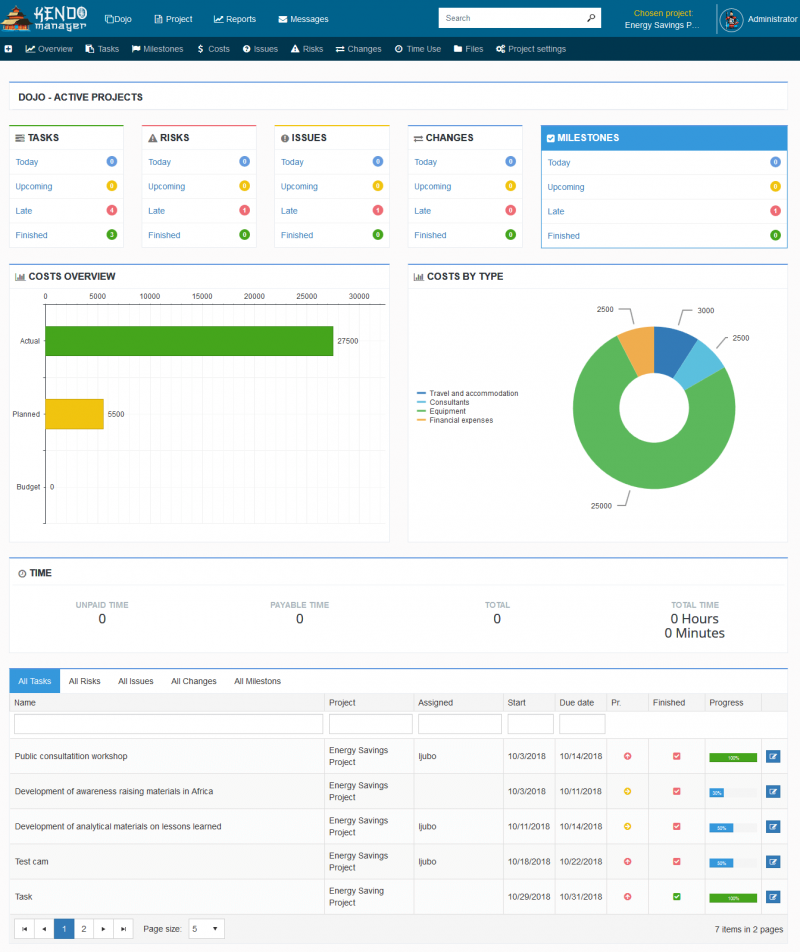Open edit icon for Development of analytical materials
This screenshot has width=800, height=952.
773,827
